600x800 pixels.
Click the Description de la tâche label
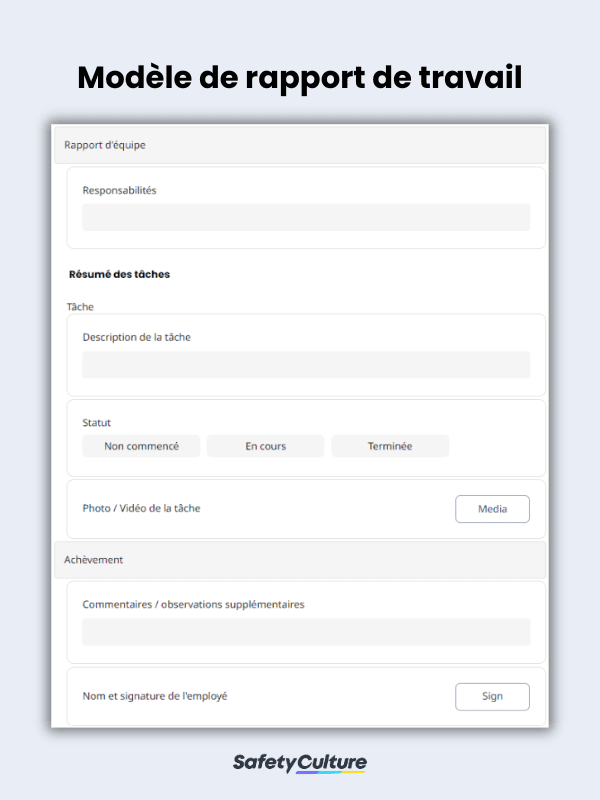[x=137, y=337]
